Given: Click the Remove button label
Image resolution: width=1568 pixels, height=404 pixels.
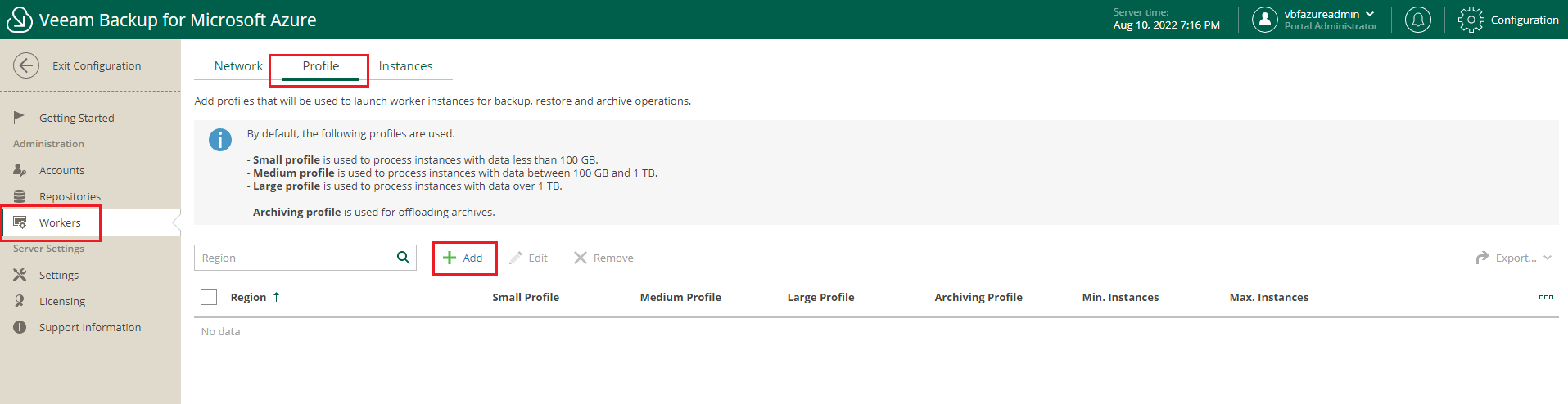Looking at the screenshot, I should point(613,258).
